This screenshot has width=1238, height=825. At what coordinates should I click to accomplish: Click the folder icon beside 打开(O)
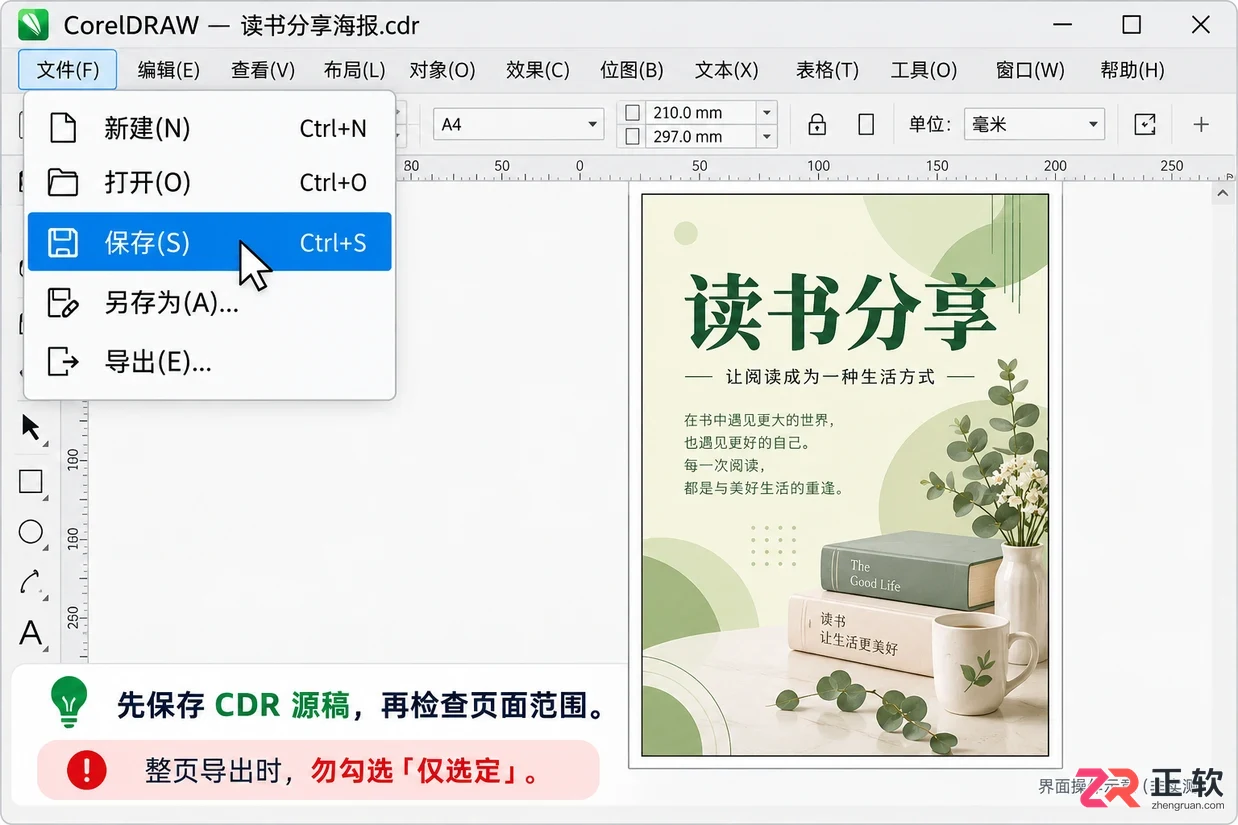(63, 182)
